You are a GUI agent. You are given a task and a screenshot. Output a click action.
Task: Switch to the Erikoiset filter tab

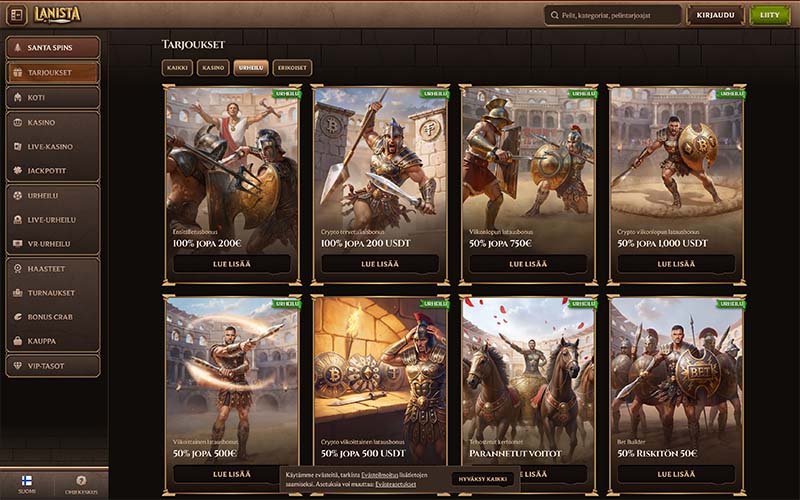pyautogui.click(x=292, y=68)
